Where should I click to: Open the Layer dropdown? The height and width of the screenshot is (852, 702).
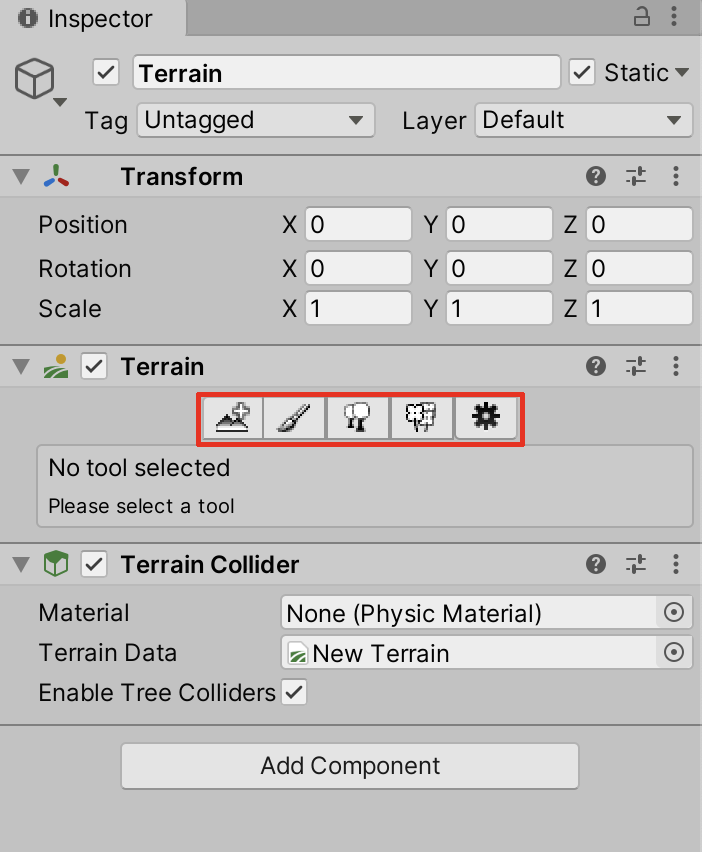tap(583, 121)
